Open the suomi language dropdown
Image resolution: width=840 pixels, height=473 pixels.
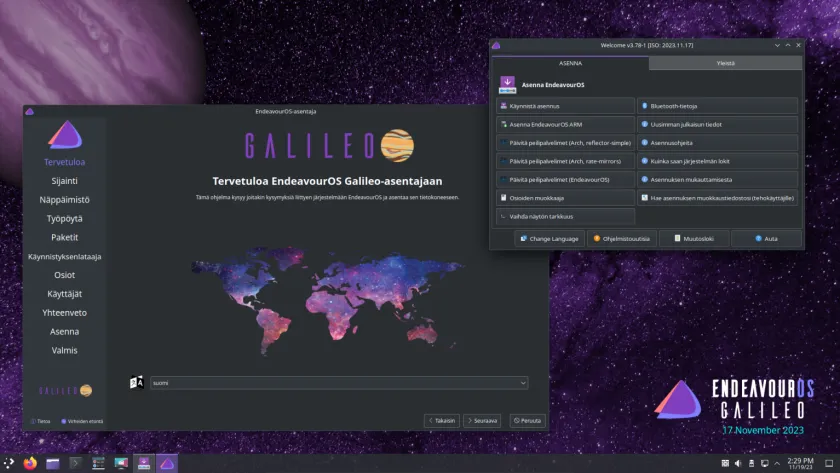pos(339,383)
